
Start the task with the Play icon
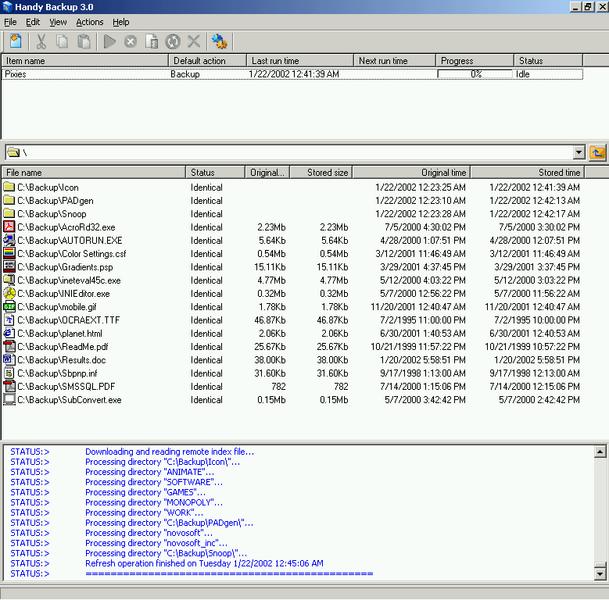[x=110, y=41]
